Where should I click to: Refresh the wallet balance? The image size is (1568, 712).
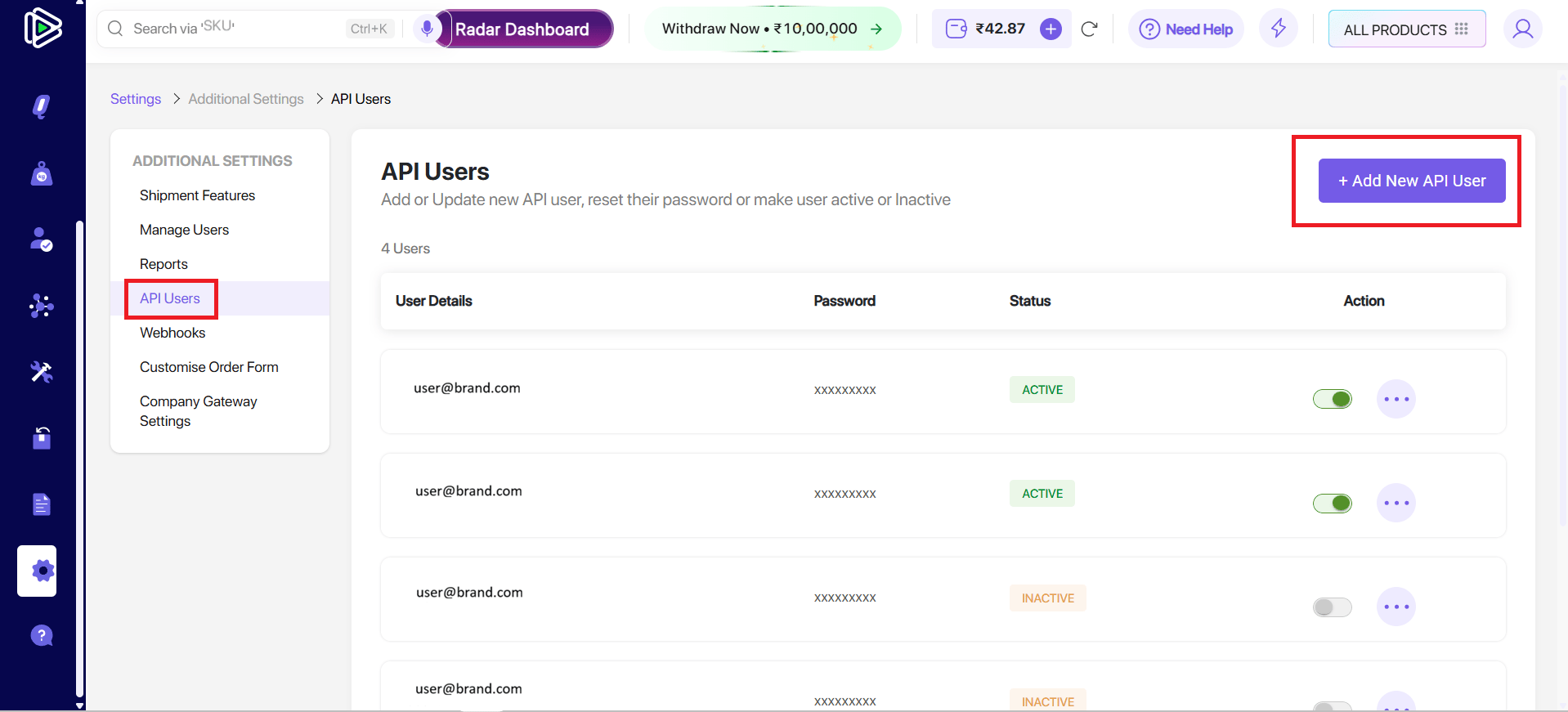[x=1089, y=29]
